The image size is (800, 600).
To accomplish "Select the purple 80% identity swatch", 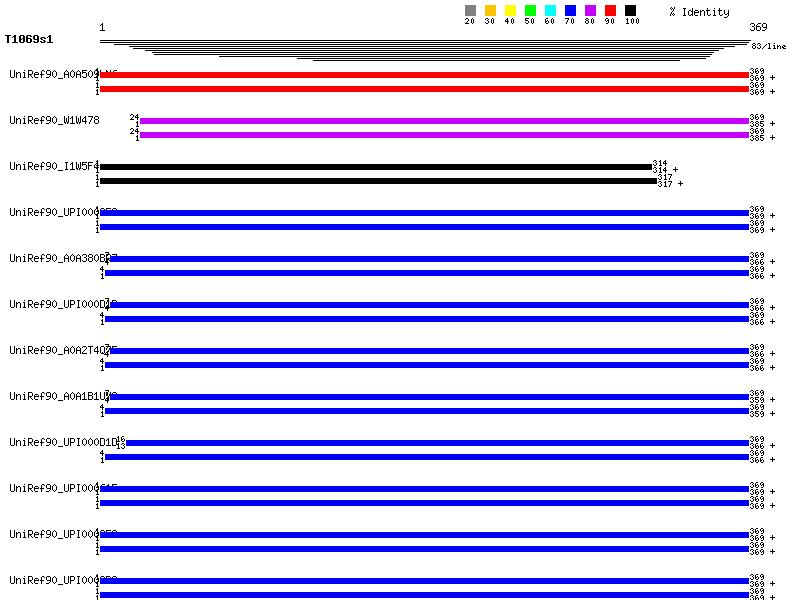I will [x=590, y=11].
